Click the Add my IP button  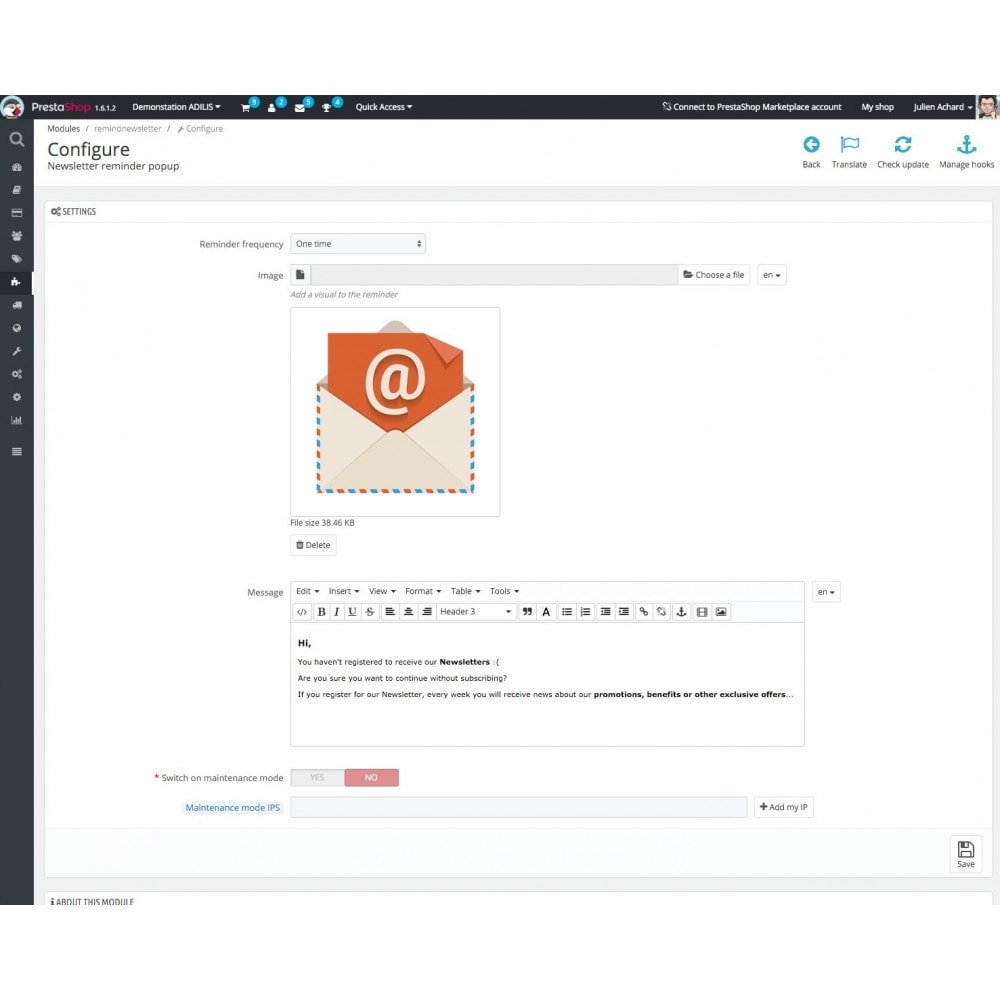783,807
